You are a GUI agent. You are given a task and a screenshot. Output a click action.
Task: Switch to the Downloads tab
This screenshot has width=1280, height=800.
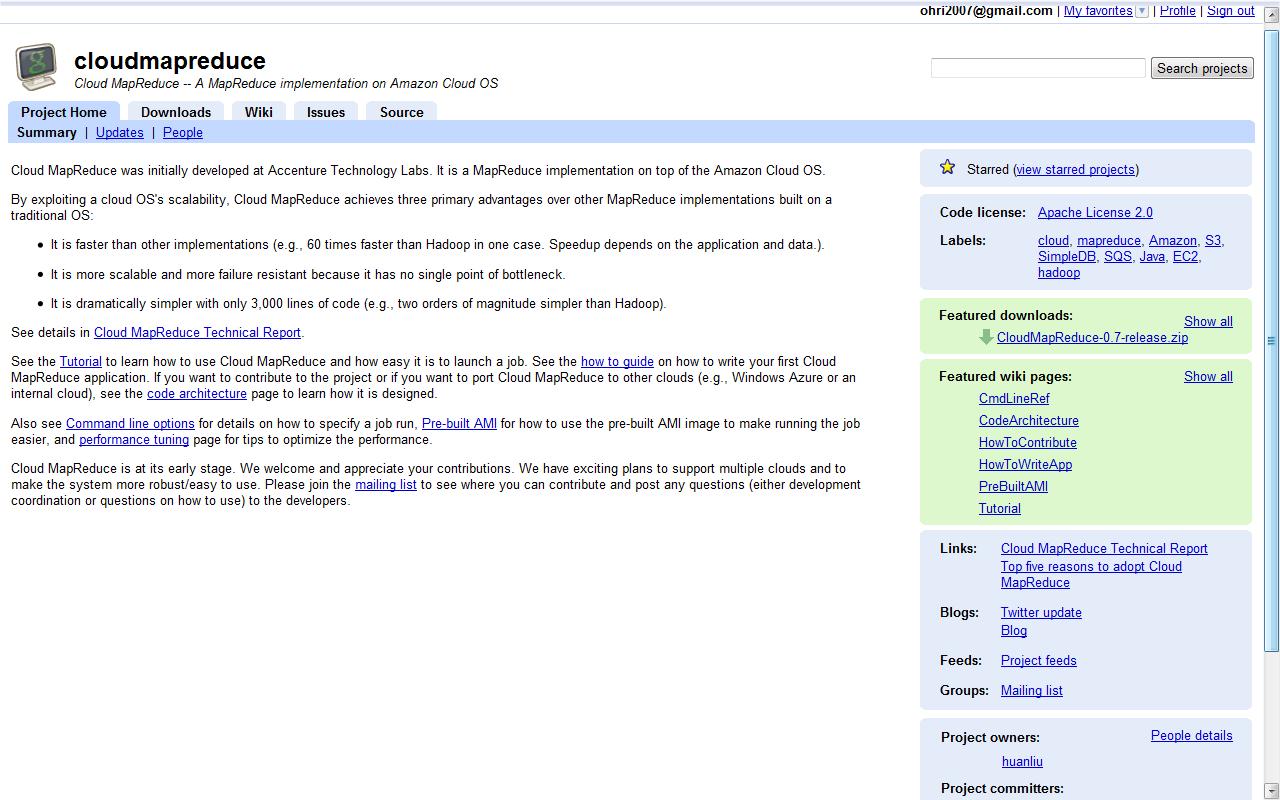(176, 112)
